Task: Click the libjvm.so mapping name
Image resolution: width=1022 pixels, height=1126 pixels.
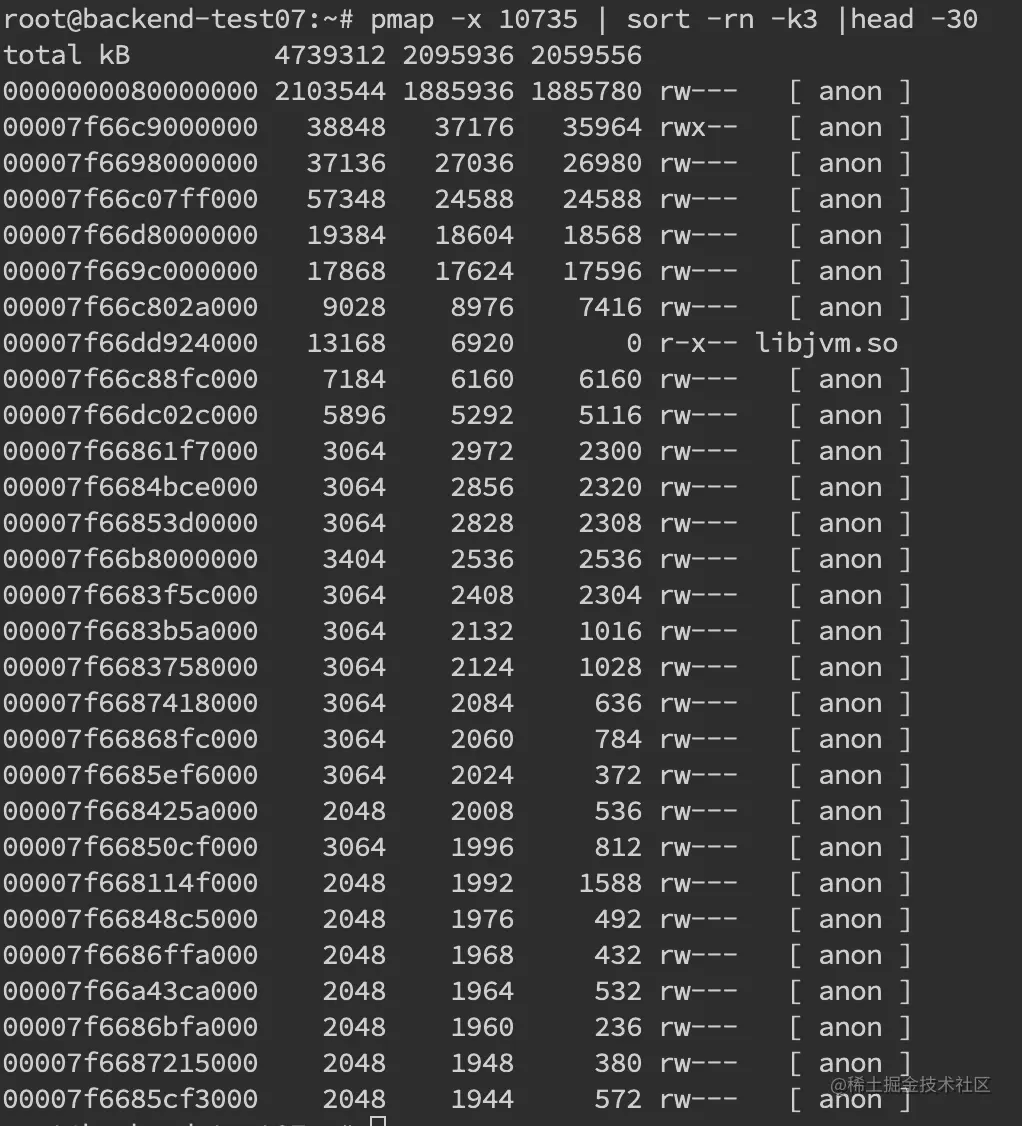Action: tap(827, 344)
